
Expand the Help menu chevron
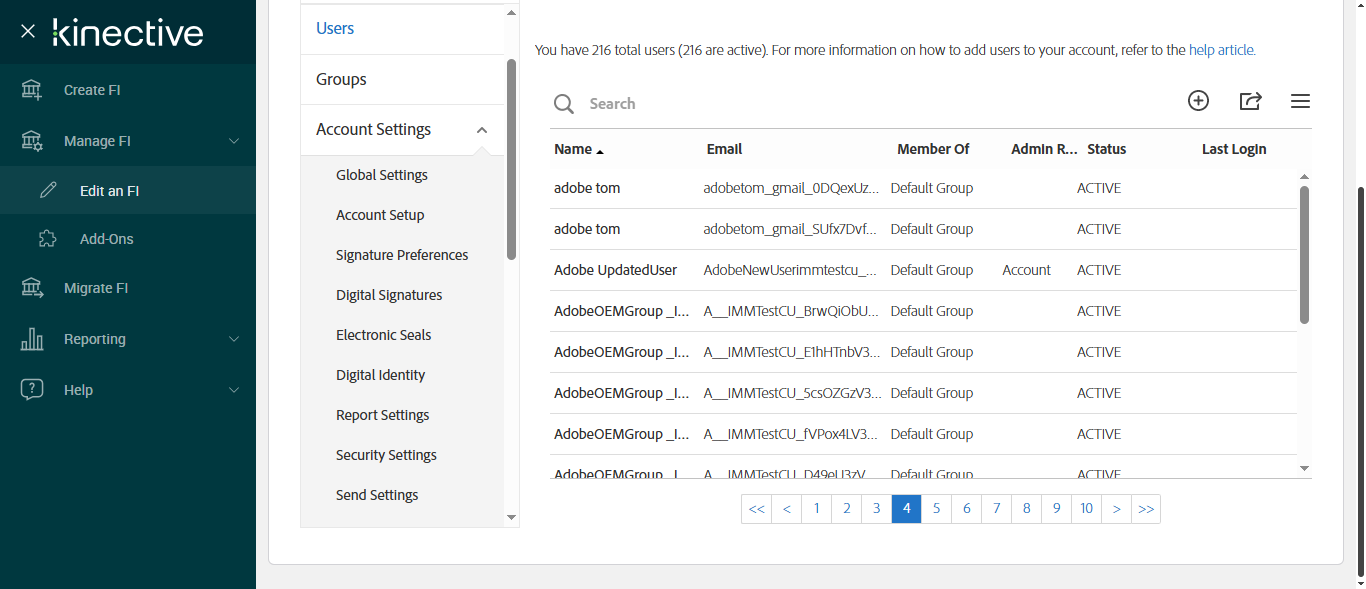point(234,390)
